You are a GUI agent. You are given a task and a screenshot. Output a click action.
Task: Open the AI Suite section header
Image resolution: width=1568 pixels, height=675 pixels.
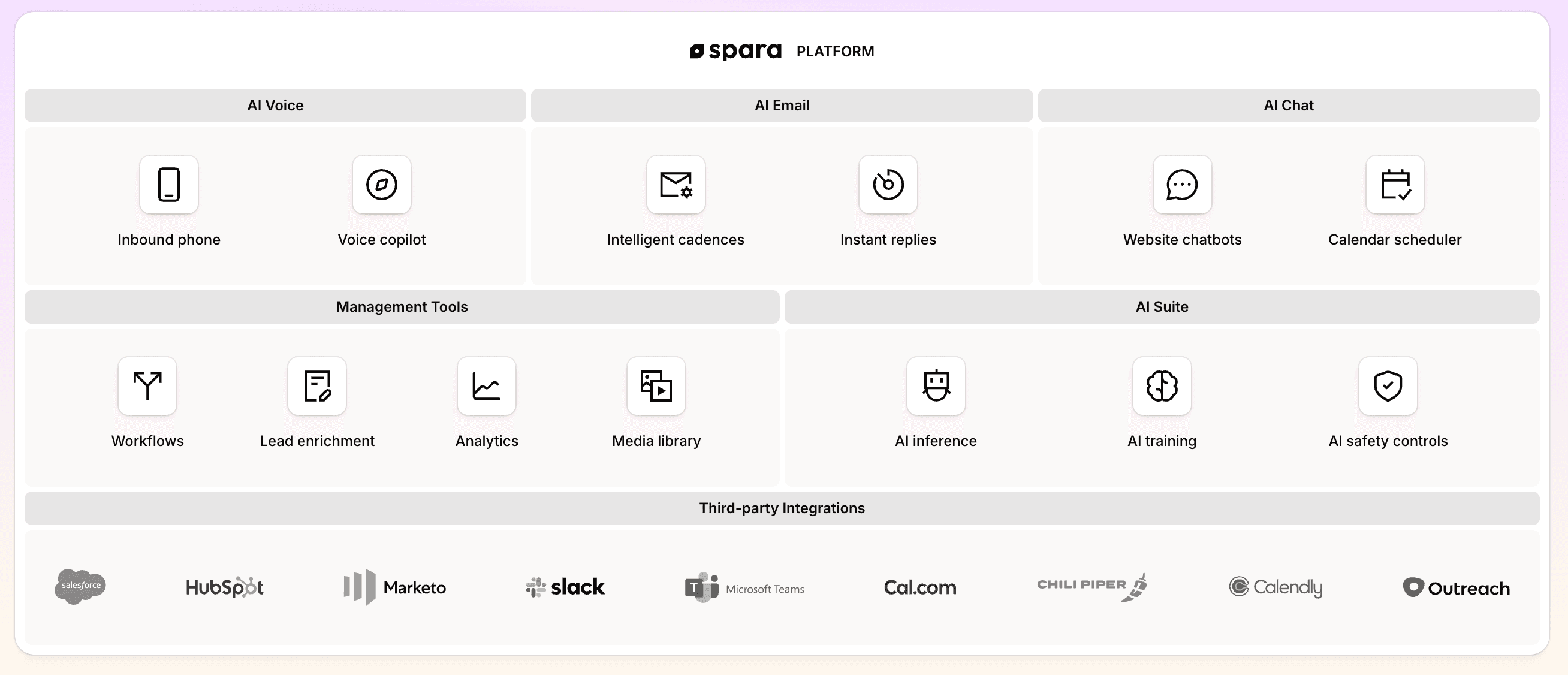coord(1162,307)
